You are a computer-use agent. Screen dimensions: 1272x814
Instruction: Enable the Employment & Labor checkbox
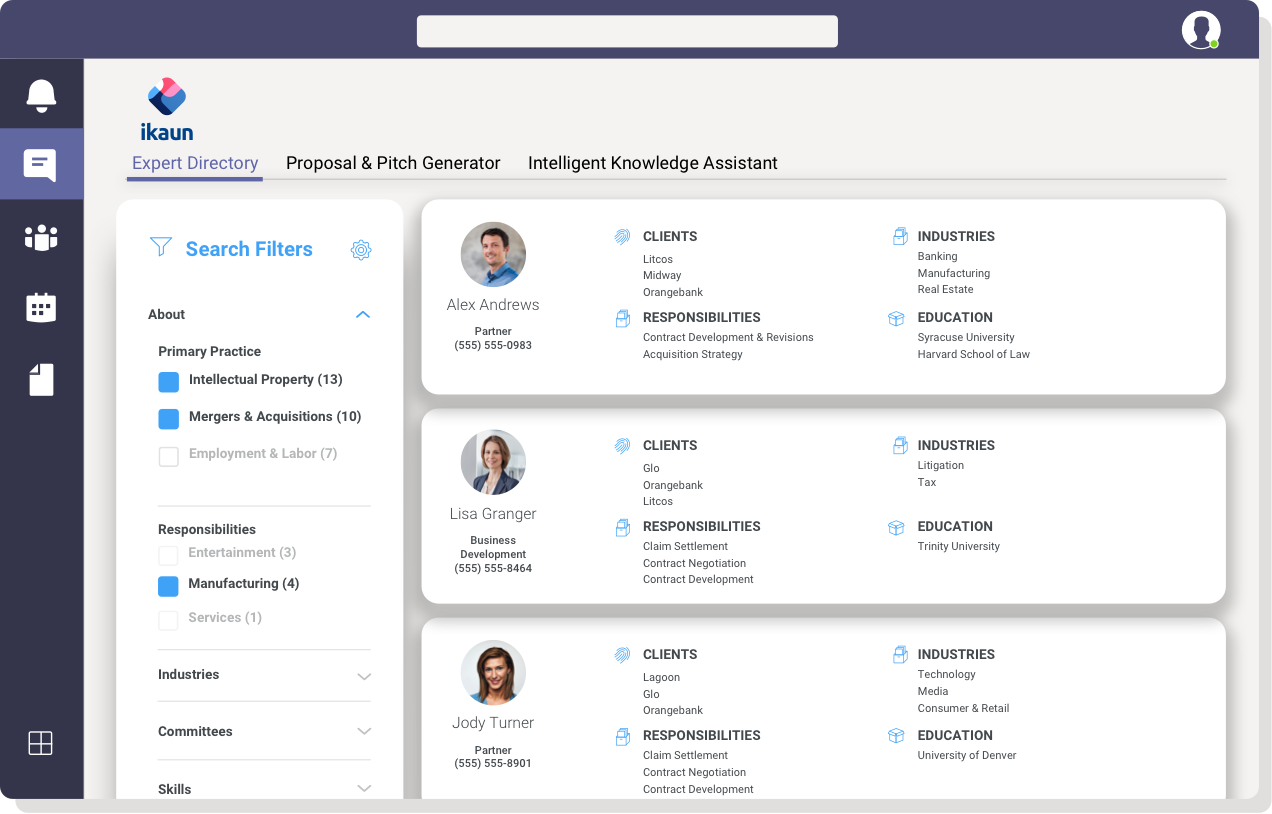(169, 456)
